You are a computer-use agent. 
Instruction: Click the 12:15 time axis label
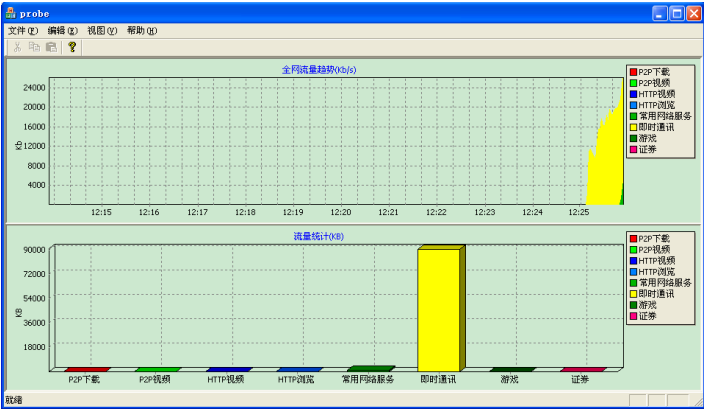(101, 212)
